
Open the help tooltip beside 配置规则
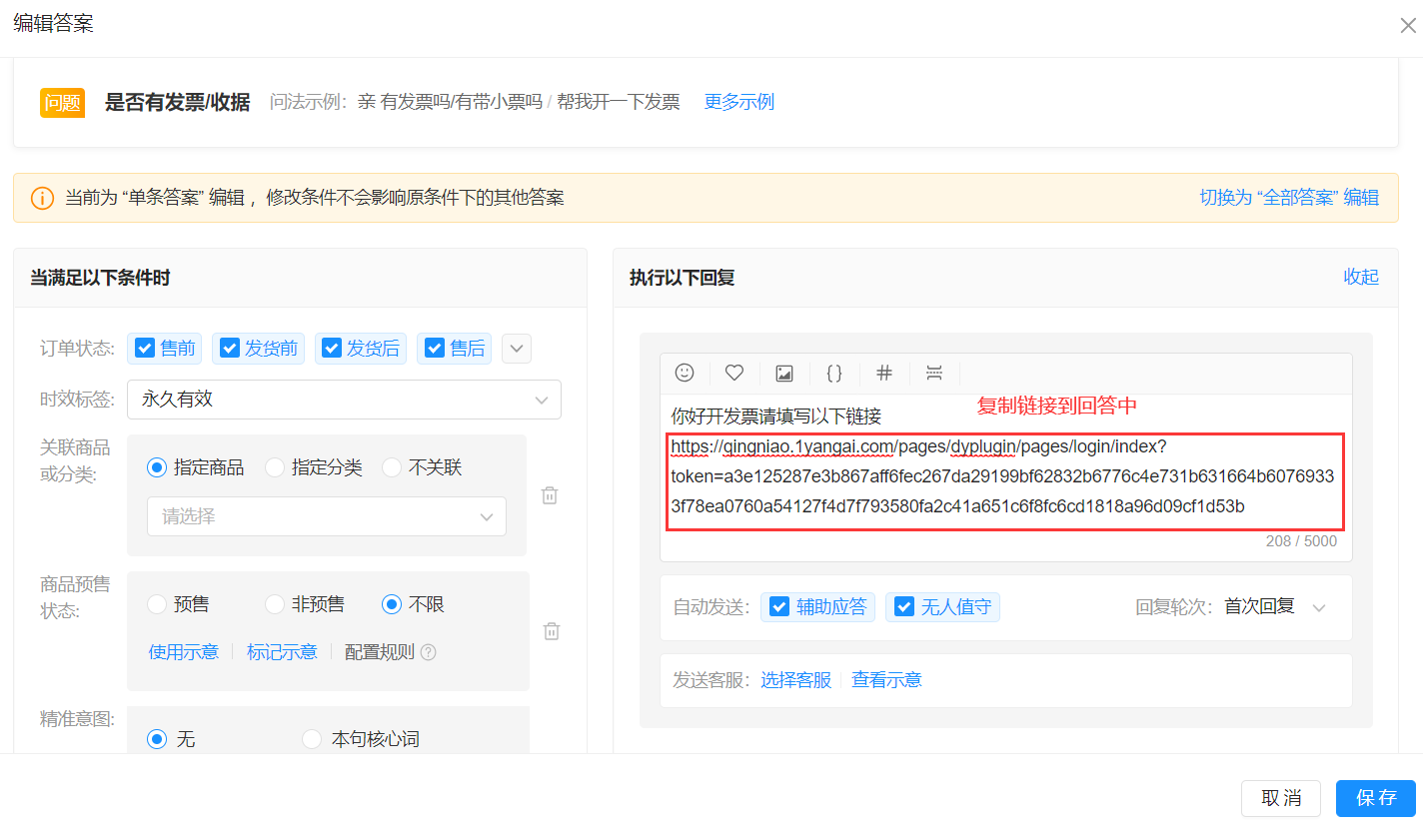pos(429,652)
